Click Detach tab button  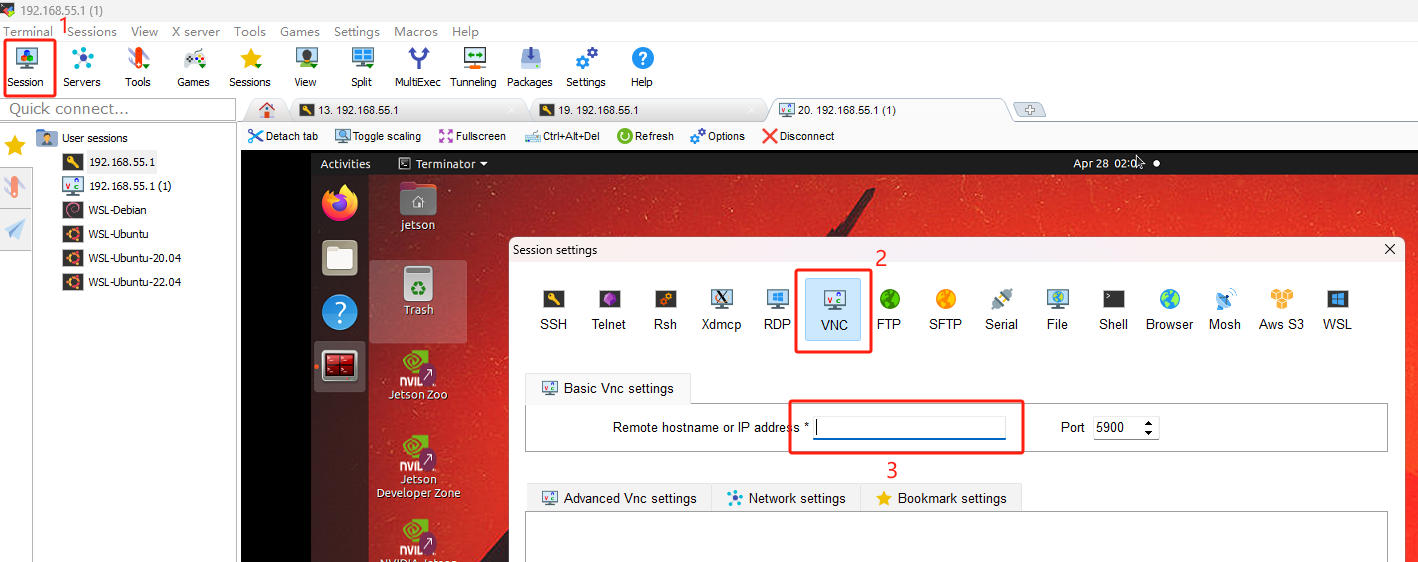coord(283,136)
